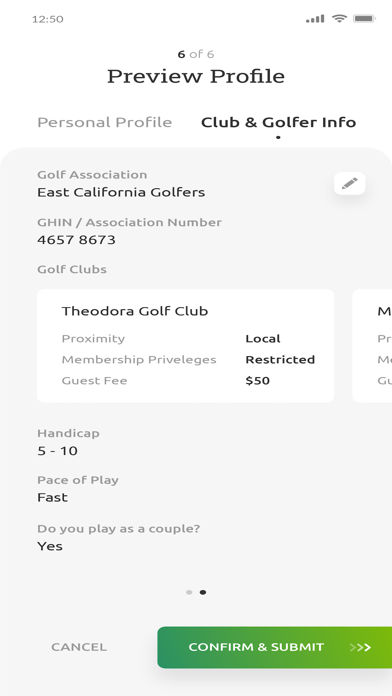Tap the second page indicator dot
Viewport: 392px width, 696px height.
coord(203,592)
